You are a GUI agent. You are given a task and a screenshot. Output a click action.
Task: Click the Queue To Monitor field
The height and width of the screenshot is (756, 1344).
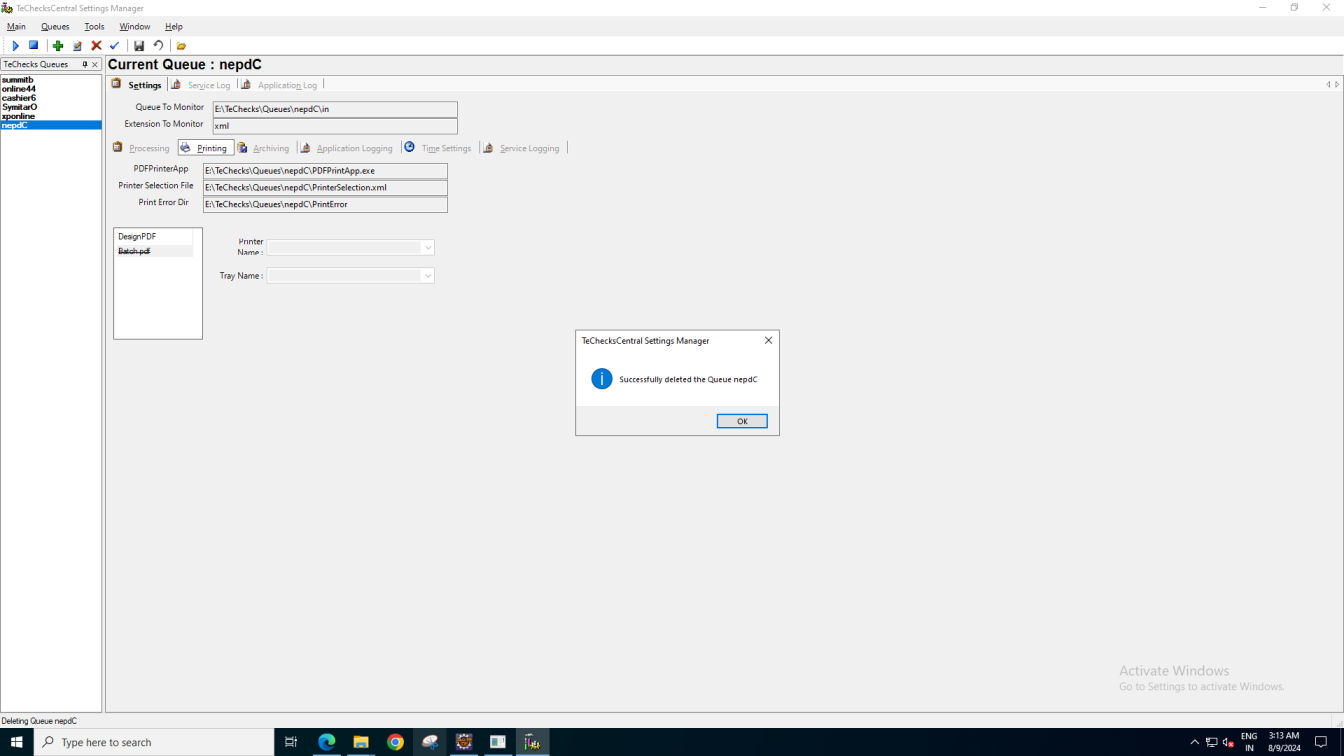click(335, 109)
